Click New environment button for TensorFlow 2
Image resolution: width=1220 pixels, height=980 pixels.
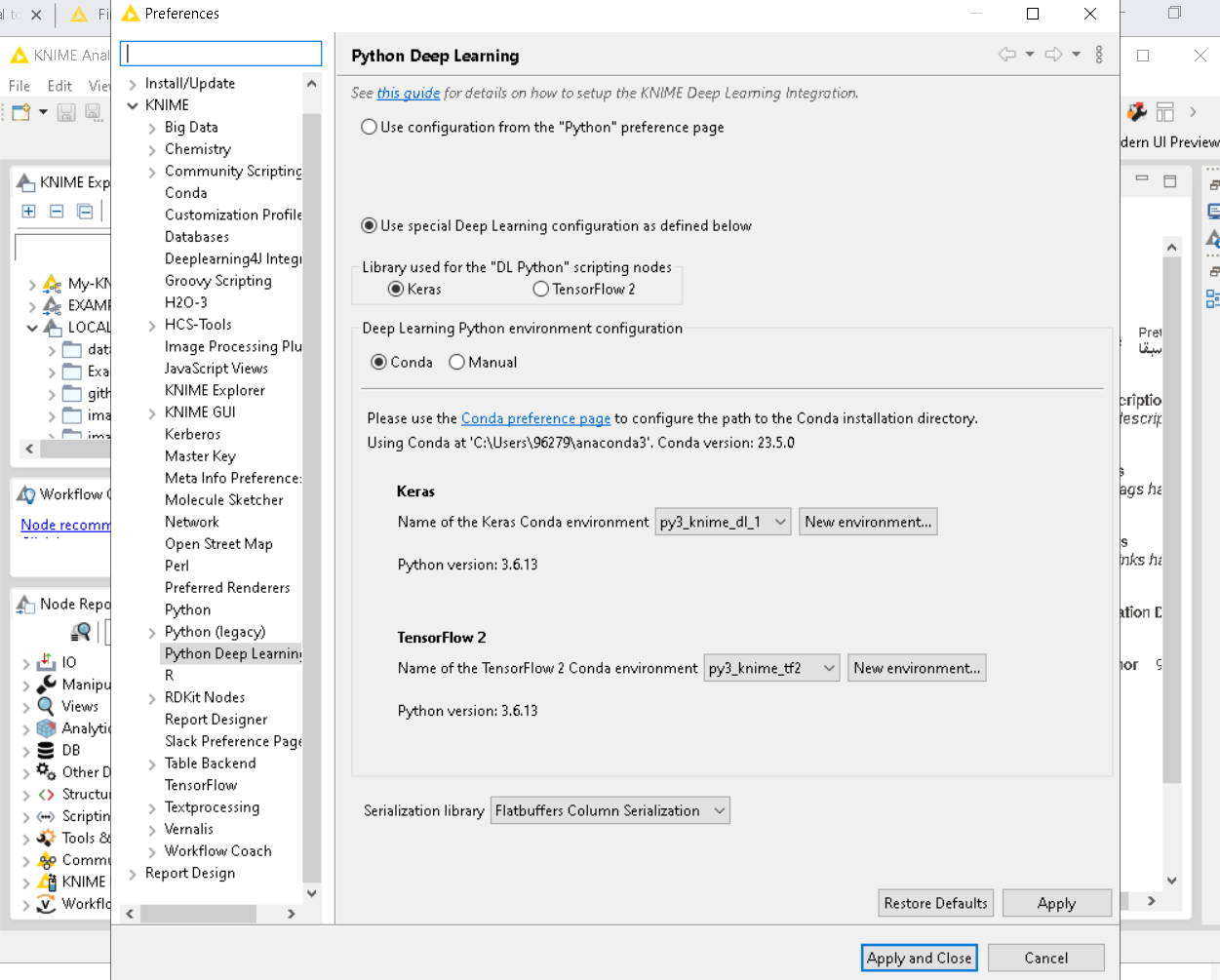click(917, 668)
